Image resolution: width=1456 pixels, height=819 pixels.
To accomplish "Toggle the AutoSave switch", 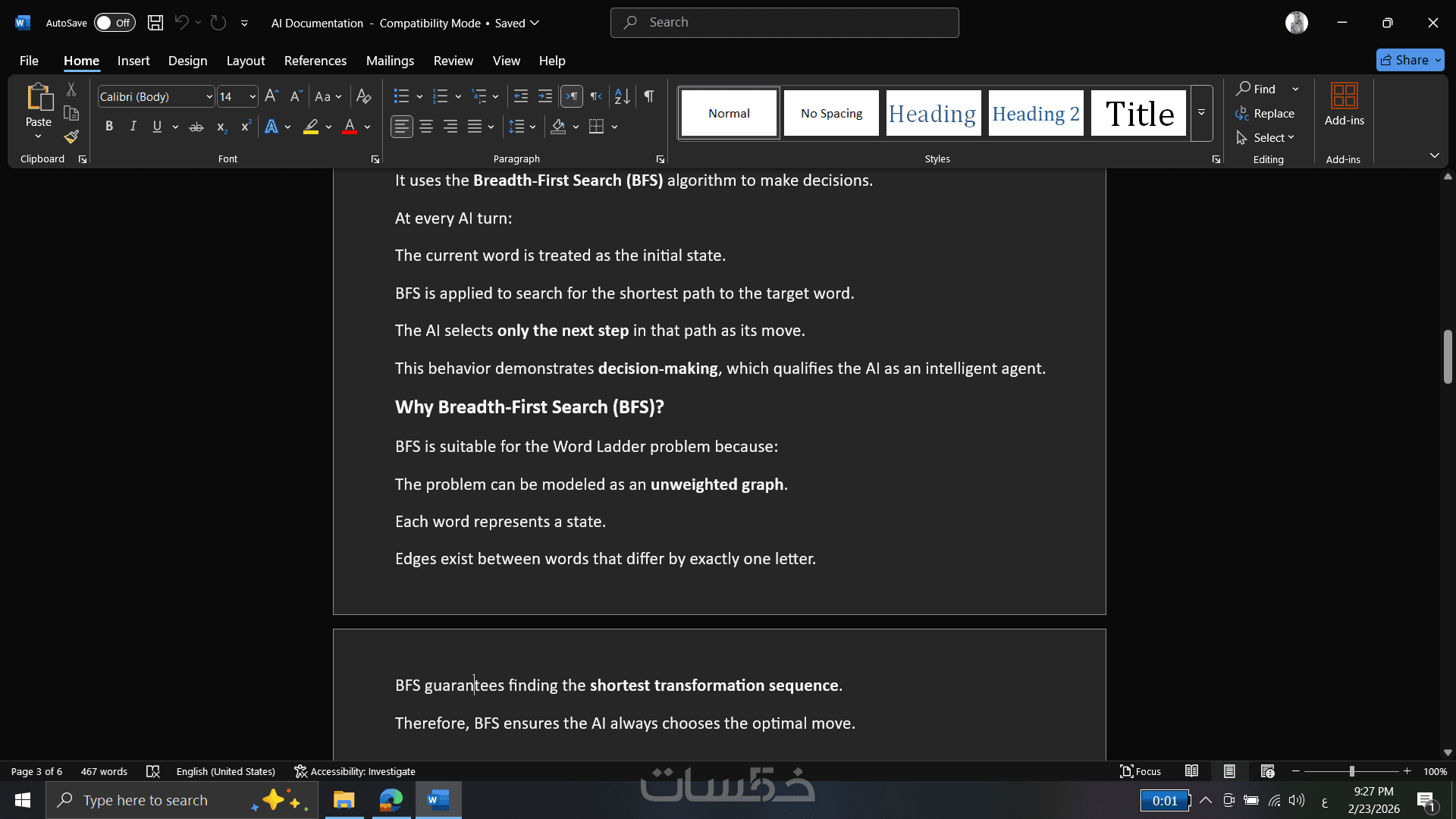I will (x=114, y=23).
